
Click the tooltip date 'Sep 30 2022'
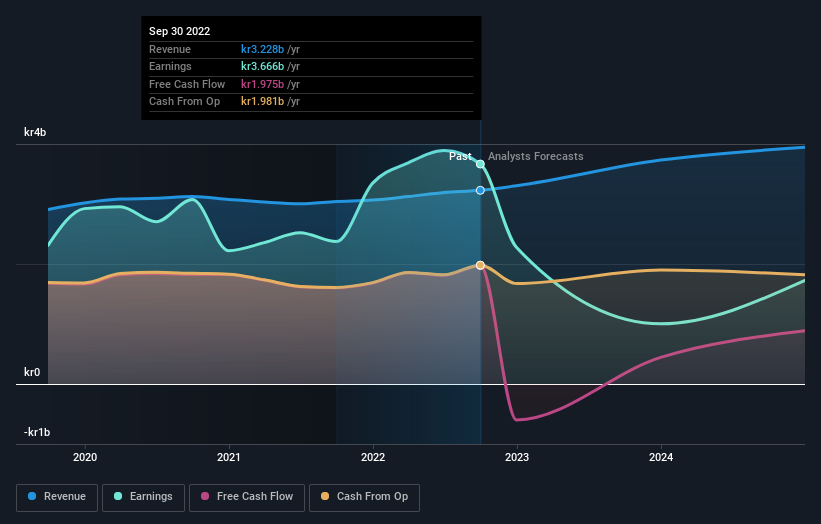pos(180,31)
